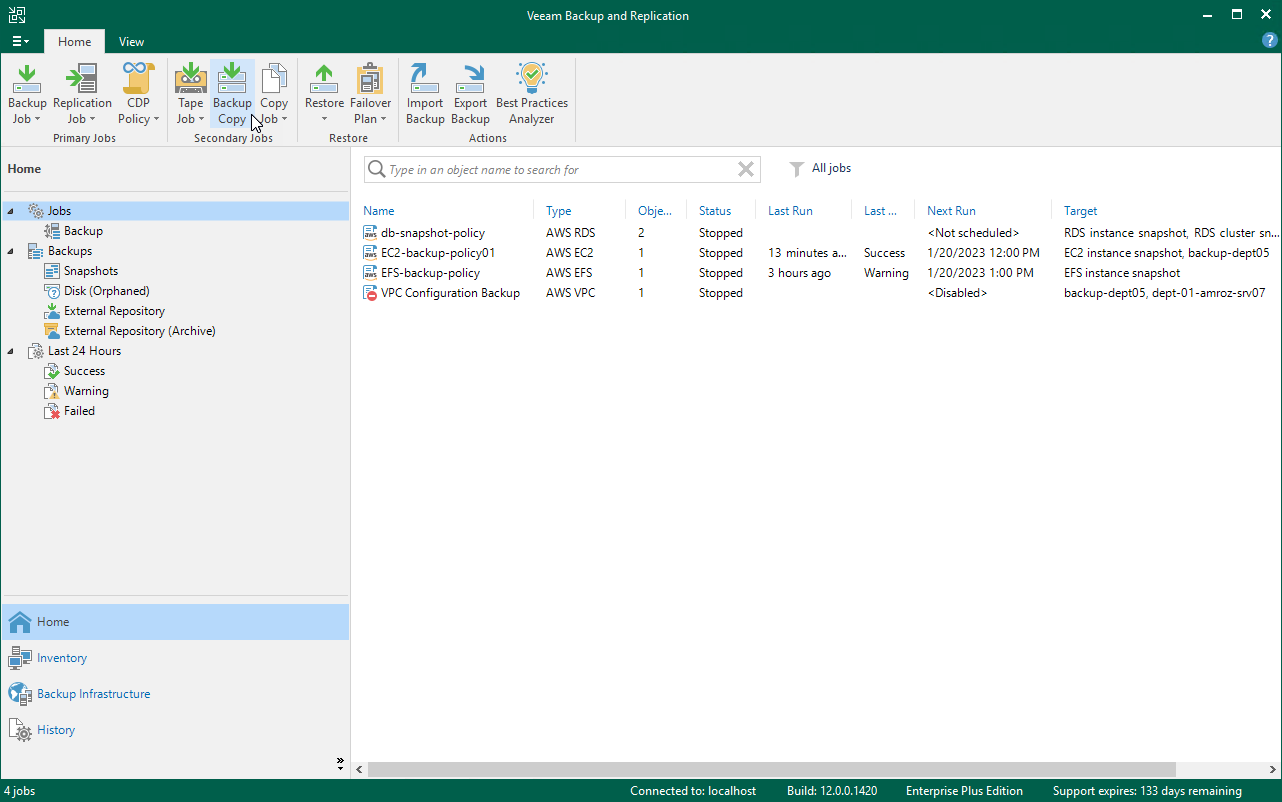1282x802 pixels.
Task: Collapse the Jobs tree node
Action: 10,211
